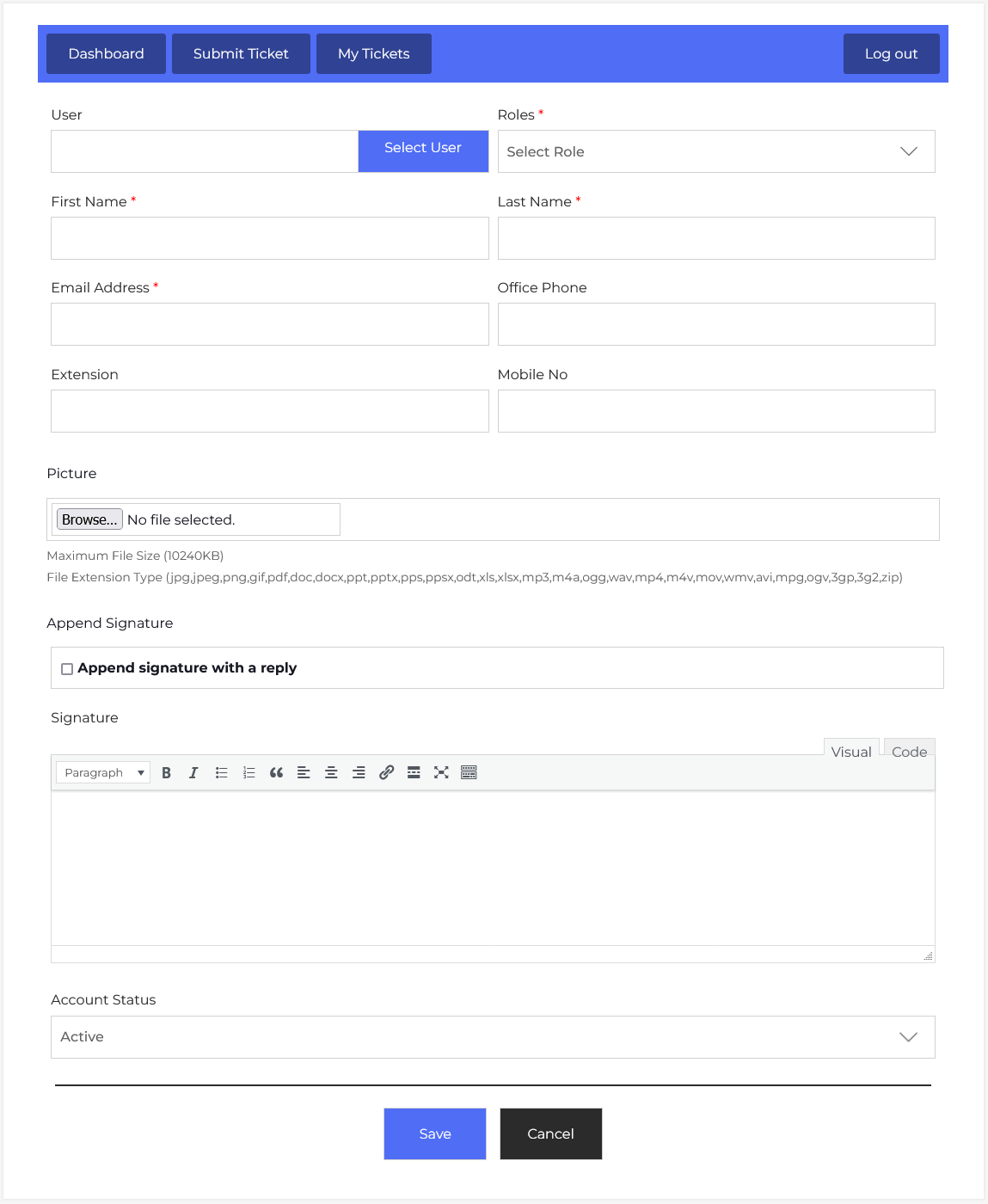Open the Paragraph format dropdown

click(102, 772)
